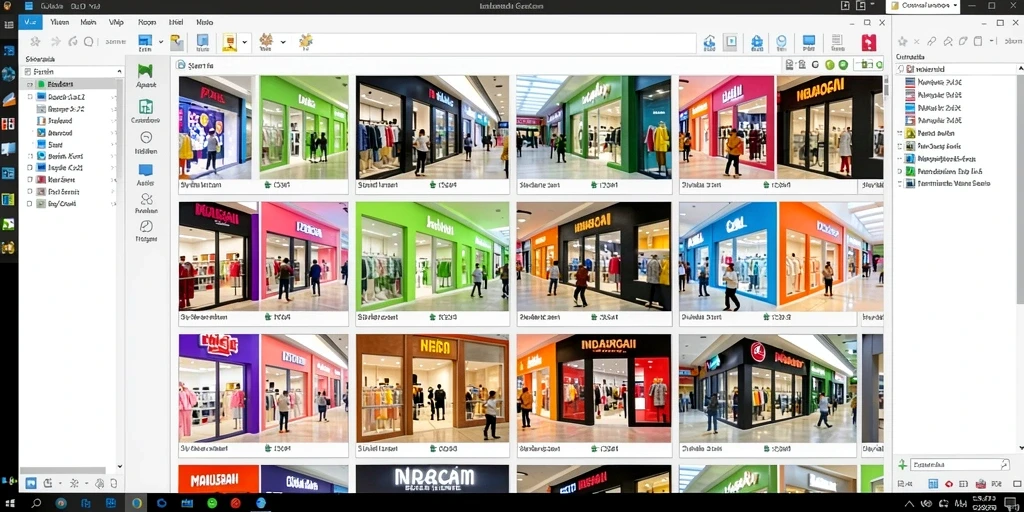The width and height of the screenshot is (1024, 512).
Task: Click the green flag icon in sidebar
Action: point(145,71)
